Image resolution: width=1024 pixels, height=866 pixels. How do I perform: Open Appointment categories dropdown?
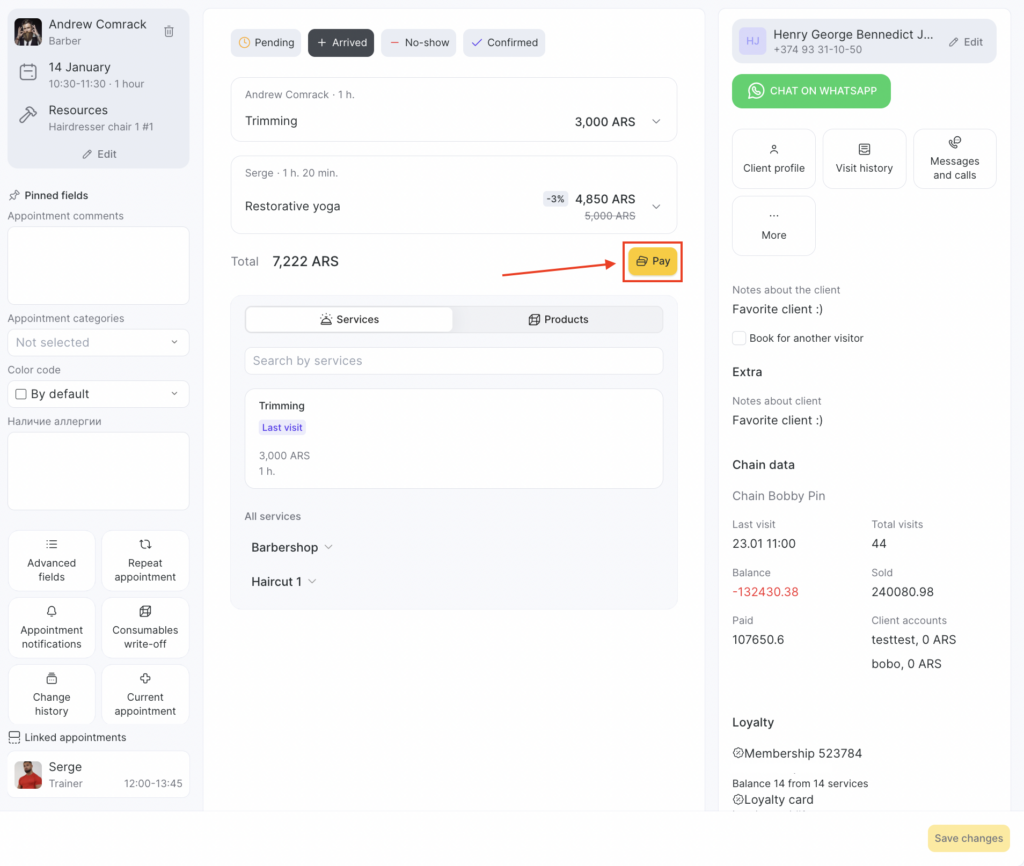click(98, 342)
